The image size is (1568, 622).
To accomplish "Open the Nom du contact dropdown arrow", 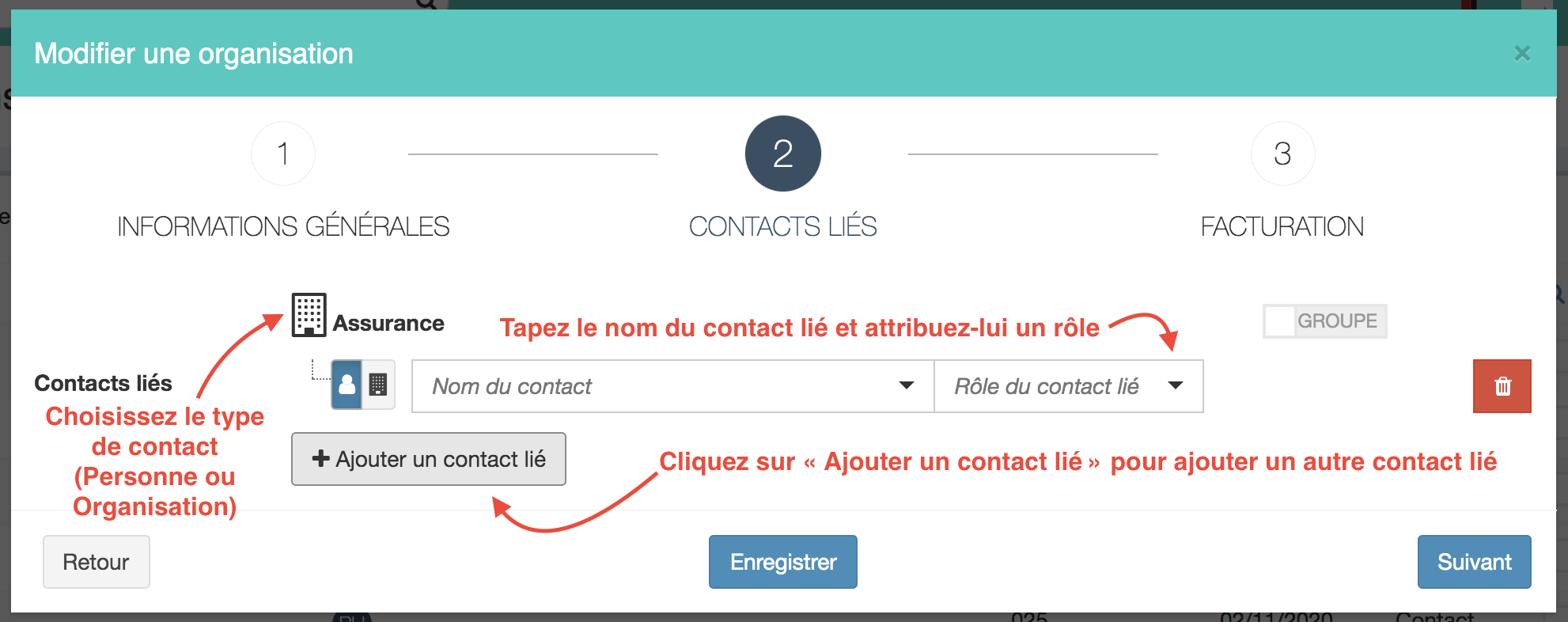I will tap(907, 385).
